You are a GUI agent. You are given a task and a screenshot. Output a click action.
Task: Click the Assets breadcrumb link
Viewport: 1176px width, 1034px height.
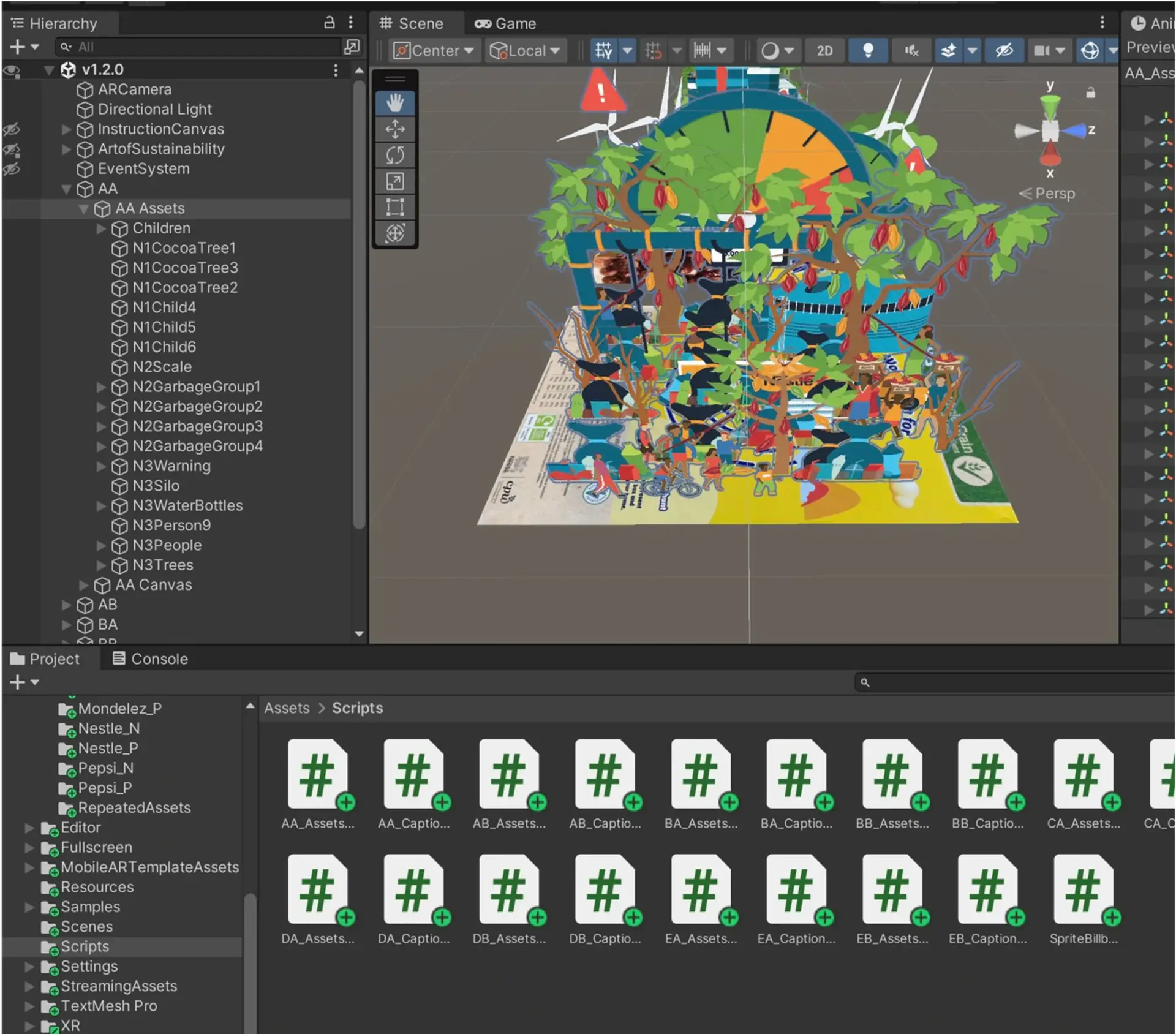(287, 708)
